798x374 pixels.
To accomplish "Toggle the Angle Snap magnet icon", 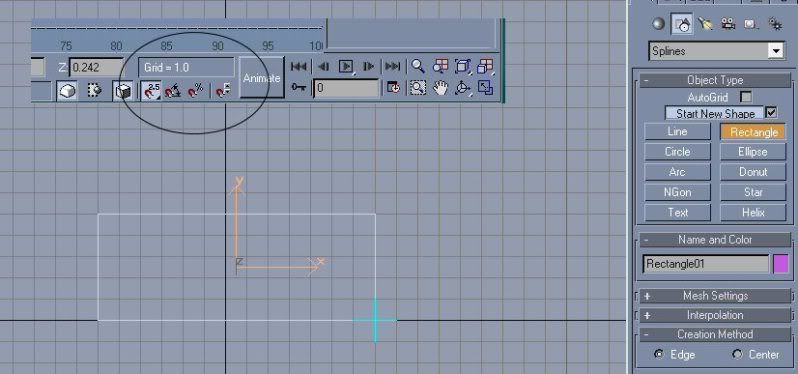I will tap(173, 91).
